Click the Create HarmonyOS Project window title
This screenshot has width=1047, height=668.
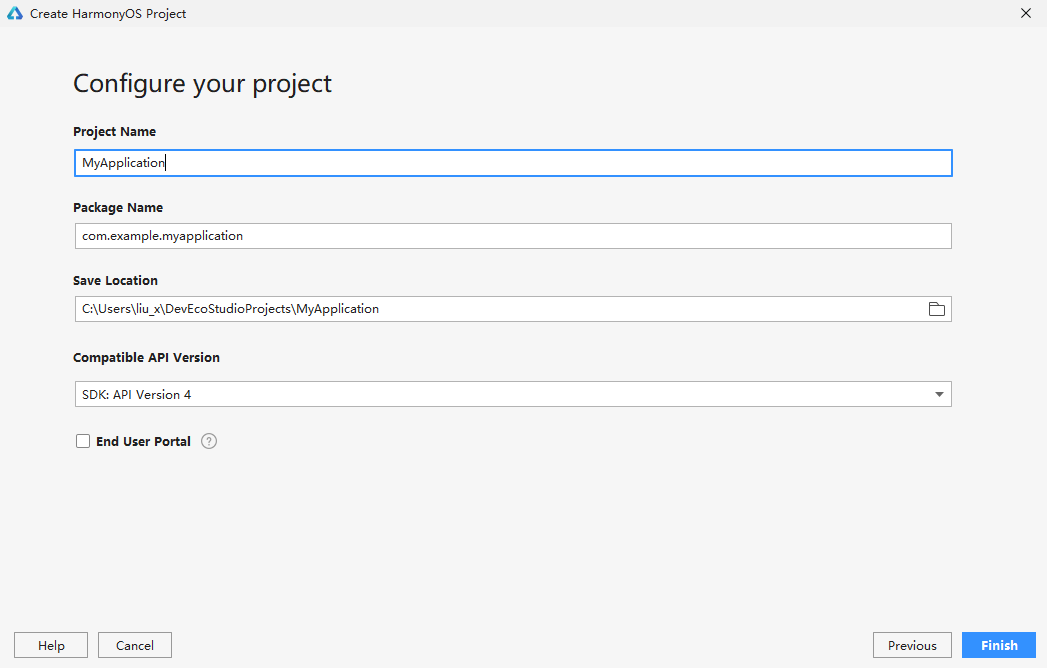[x=108, y=14]
